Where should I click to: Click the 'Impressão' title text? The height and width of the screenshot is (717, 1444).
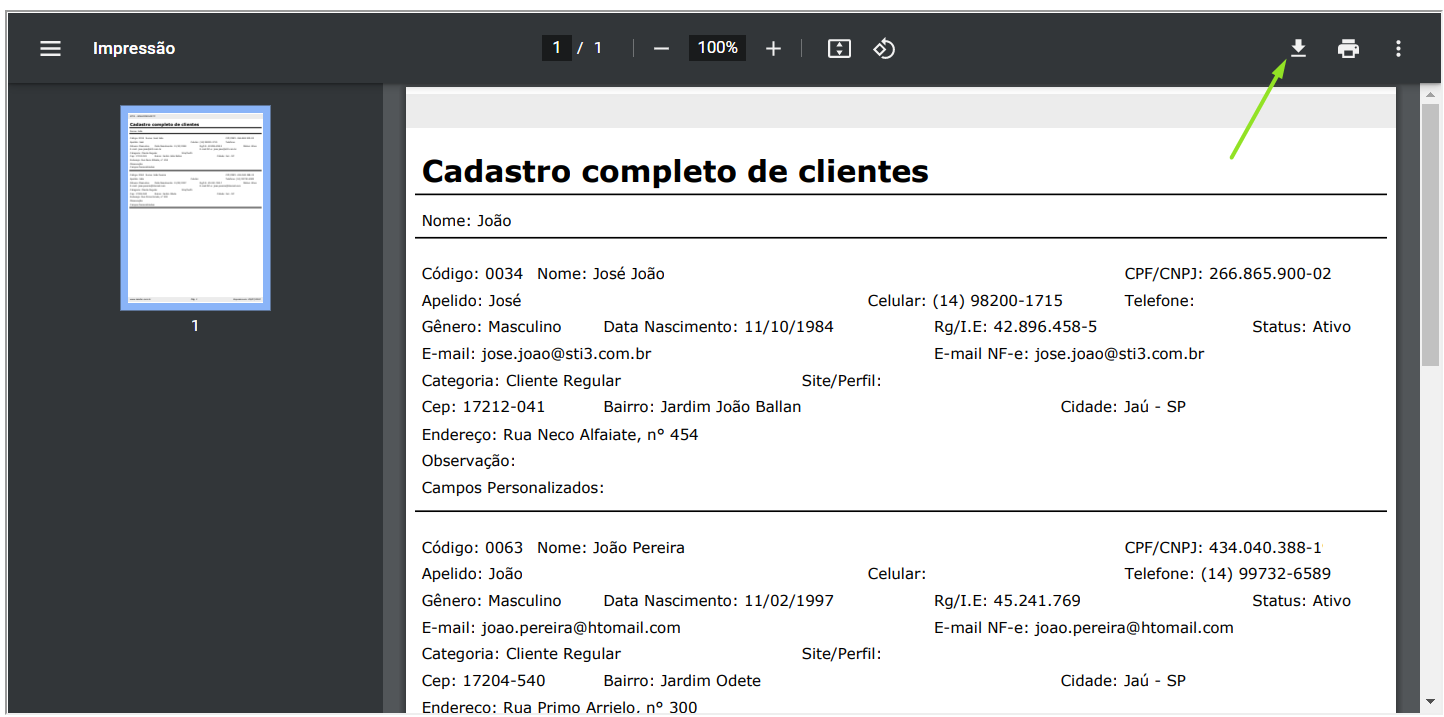(134, 48)
